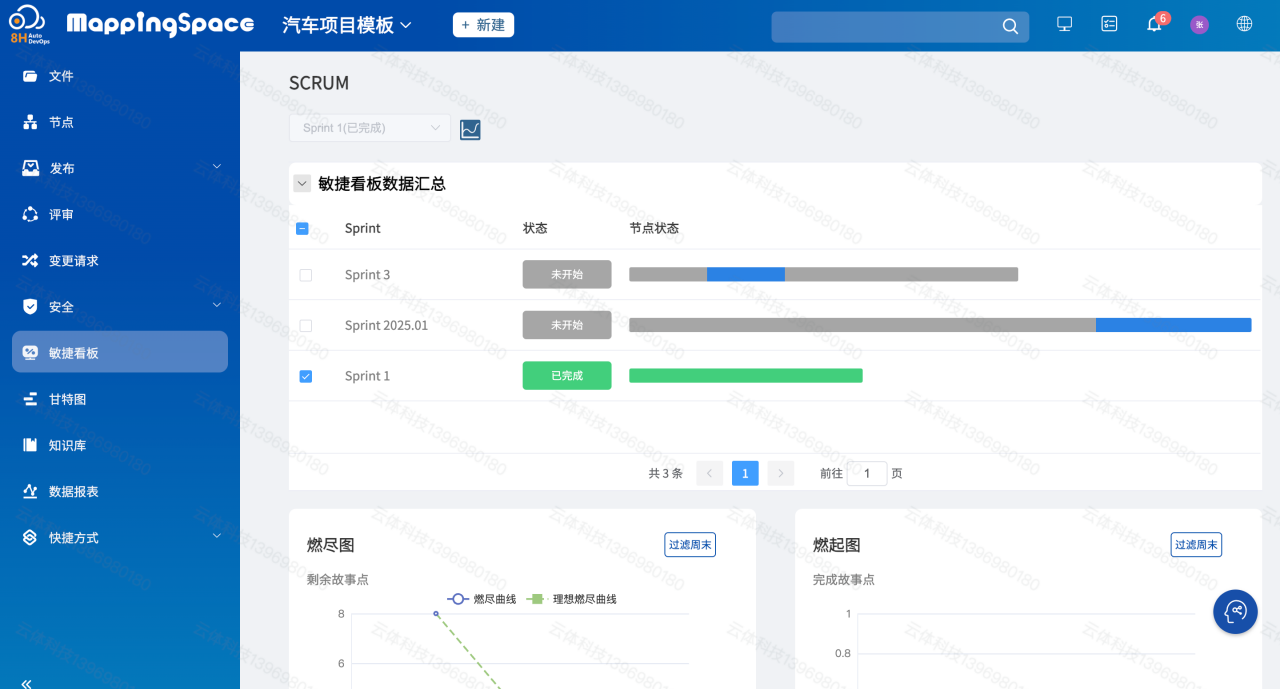Toggle the select-all Sprint header checkbox
The image size is (1280, 689).
point(302,228)
